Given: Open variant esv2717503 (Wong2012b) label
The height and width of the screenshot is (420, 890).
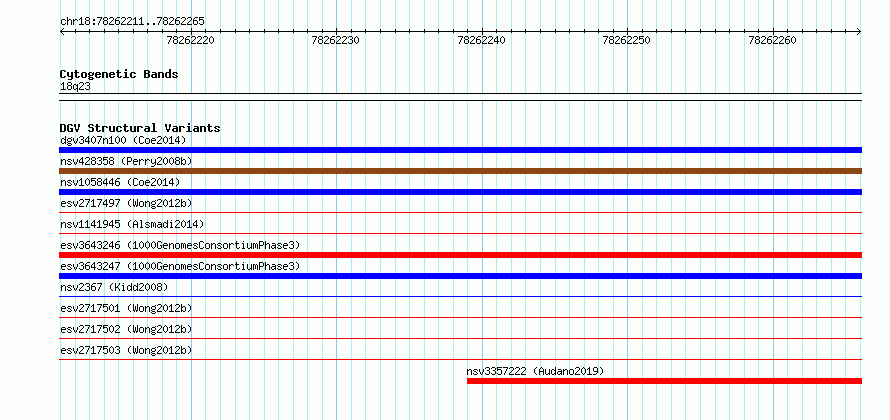Looking at the screenshot, I should point(126,350).
